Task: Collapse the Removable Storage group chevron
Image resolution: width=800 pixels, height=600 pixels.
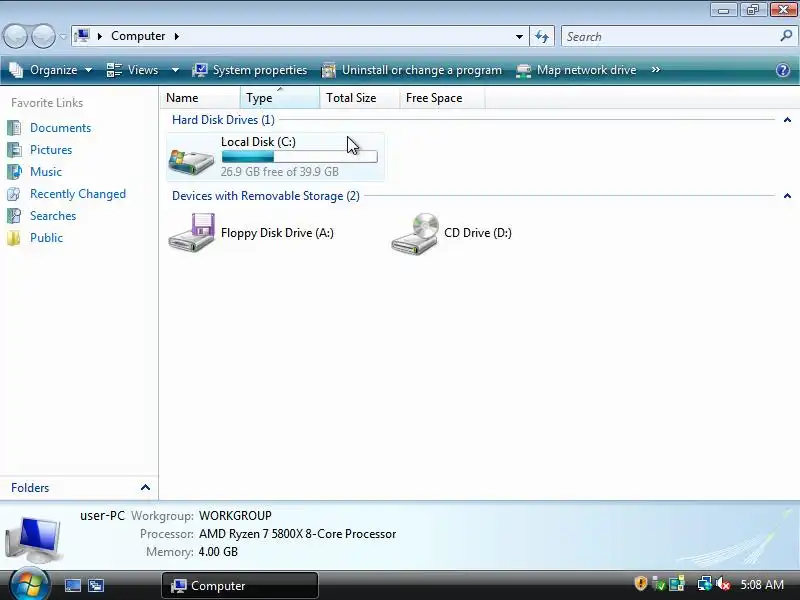Action: [x=787, y=196]
